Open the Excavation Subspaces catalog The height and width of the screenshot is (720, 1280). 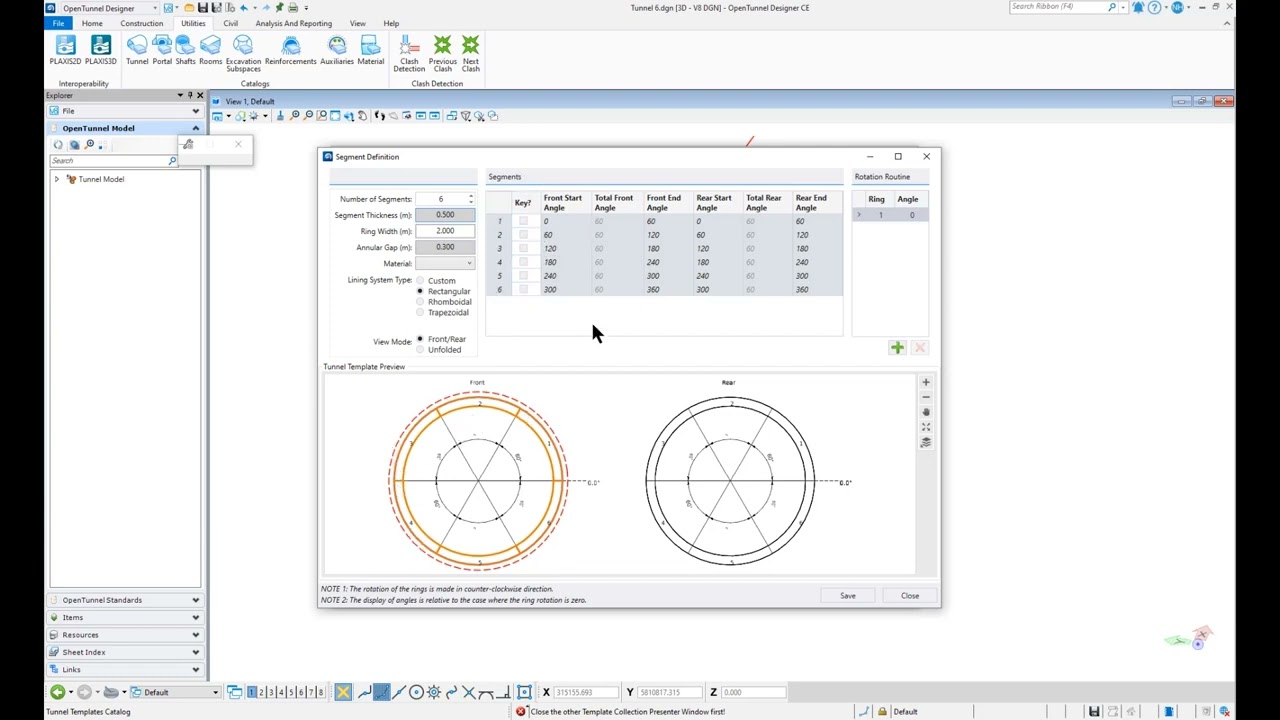pyautogui.click(x=243, y=54)
